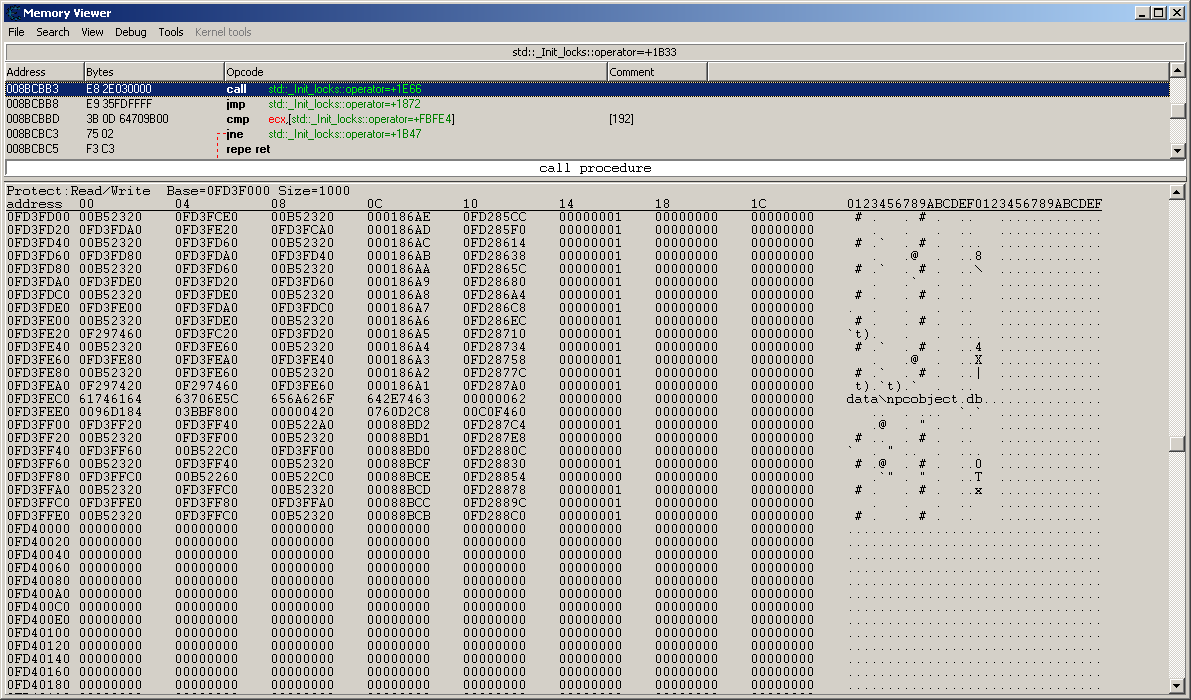Click the Cheat Engine icon in title bar
This screenshot has width=1191, height=700.
(x=13, y=13)
